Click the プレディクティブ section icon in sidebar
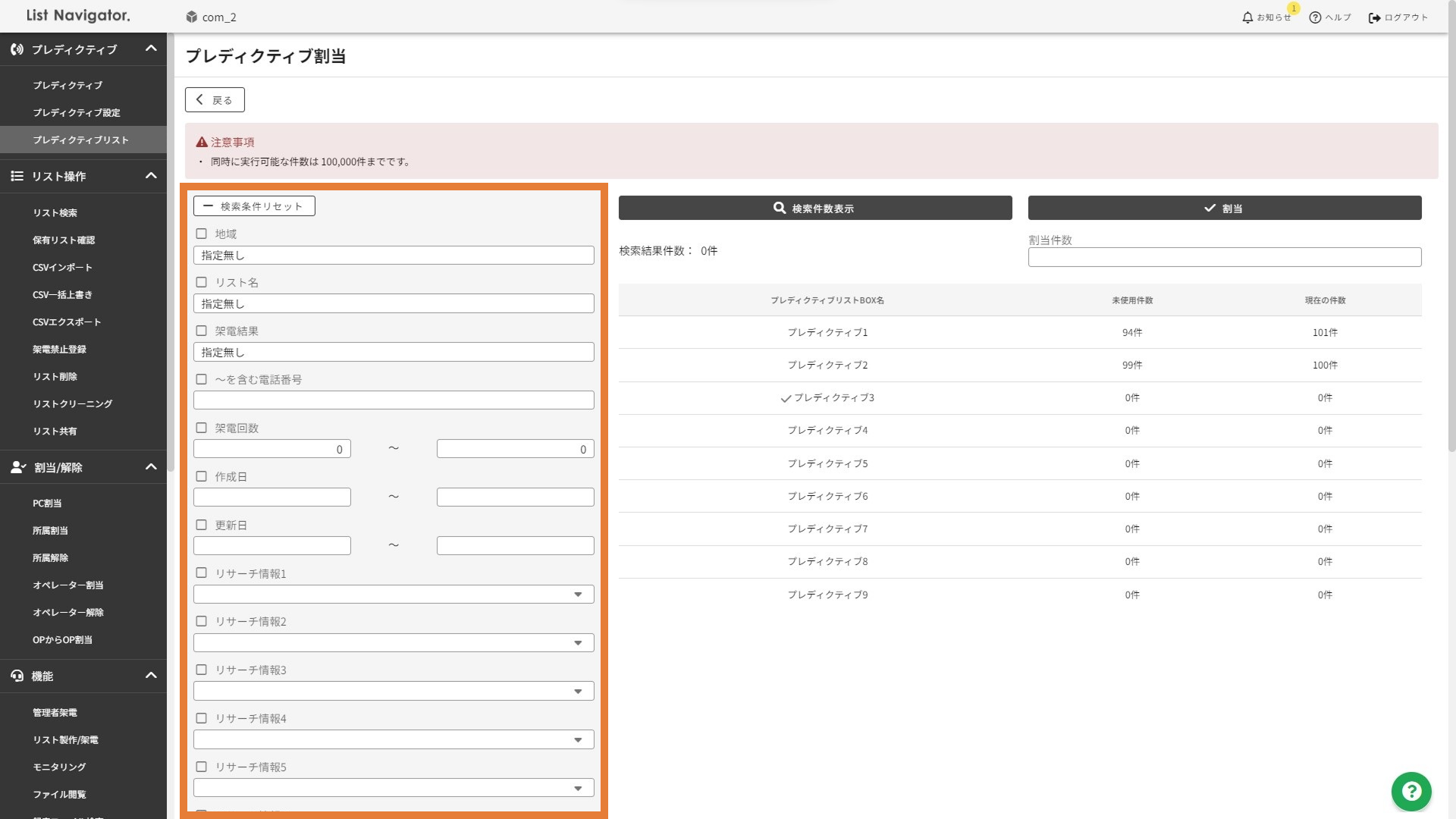 click(x=17, y=49)
